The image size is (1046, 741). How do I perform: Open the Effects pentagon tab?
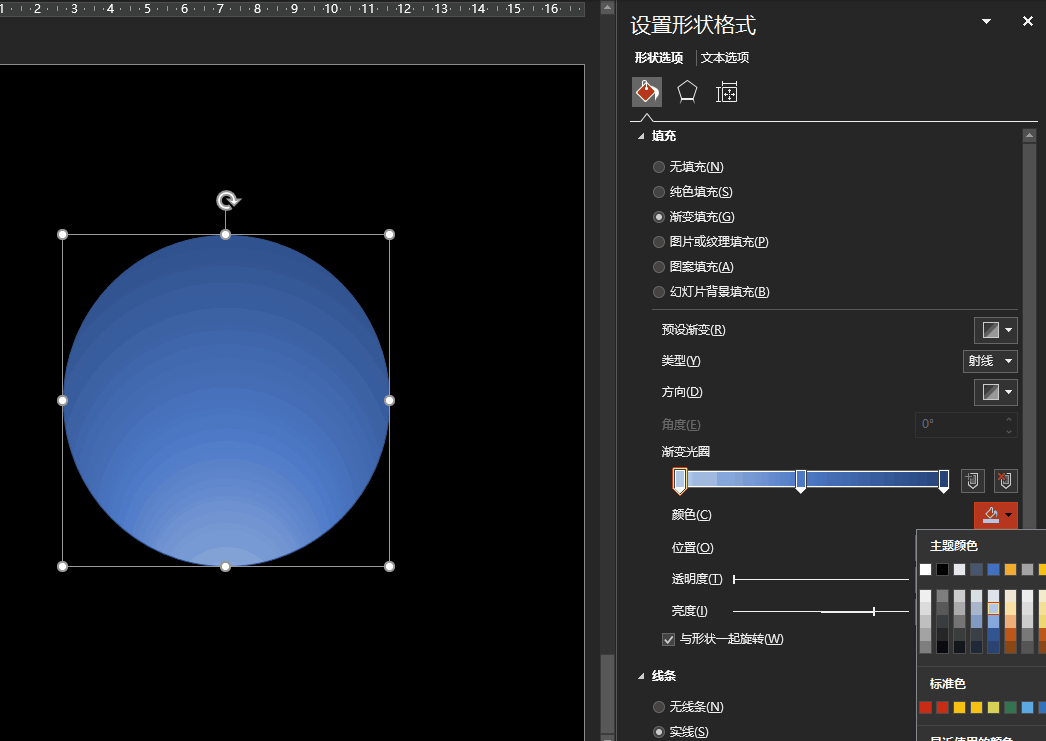[687, 92]
